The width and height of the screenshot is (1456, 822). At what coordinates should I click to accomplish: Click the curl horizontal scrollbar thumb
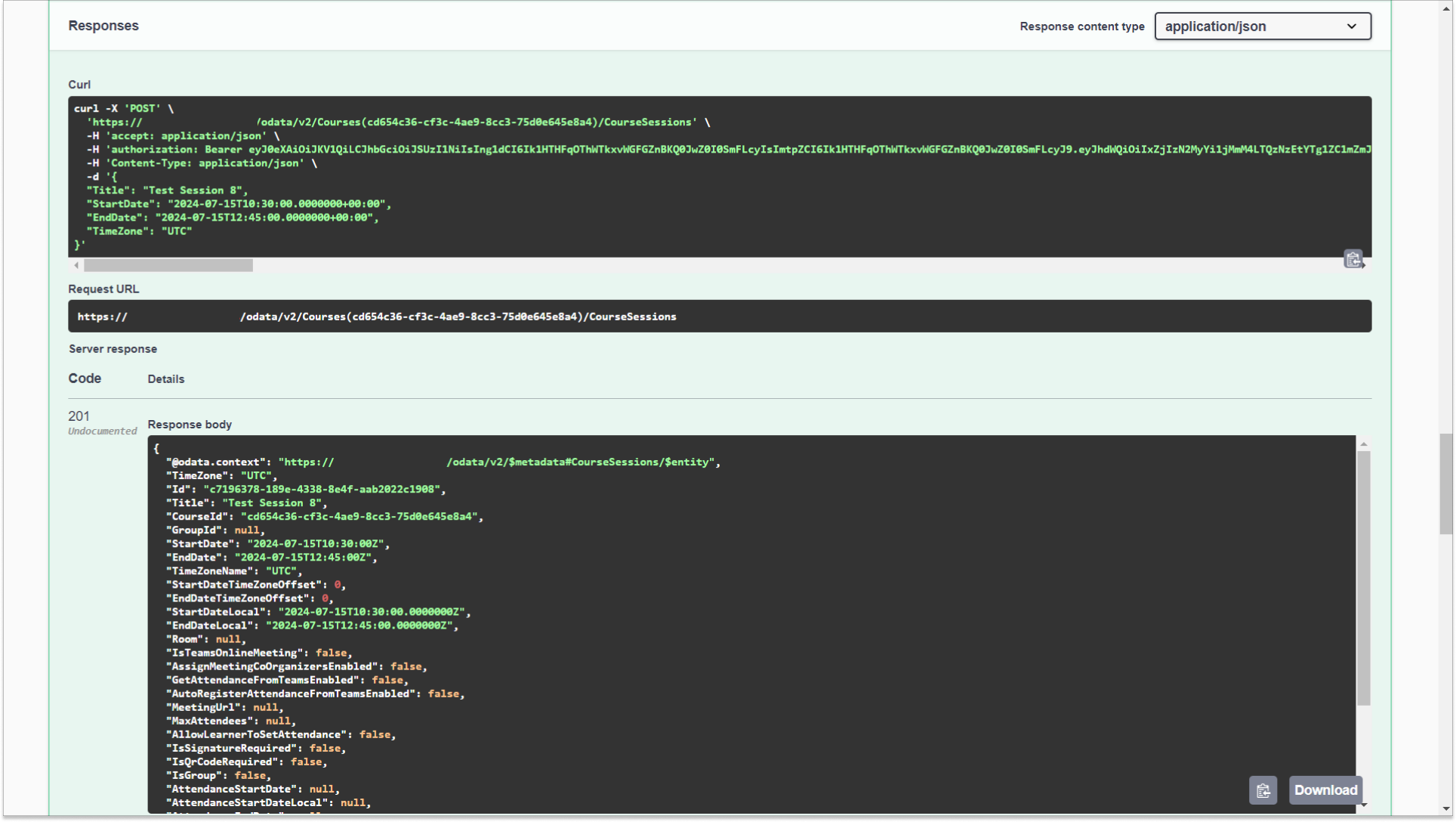168,265
